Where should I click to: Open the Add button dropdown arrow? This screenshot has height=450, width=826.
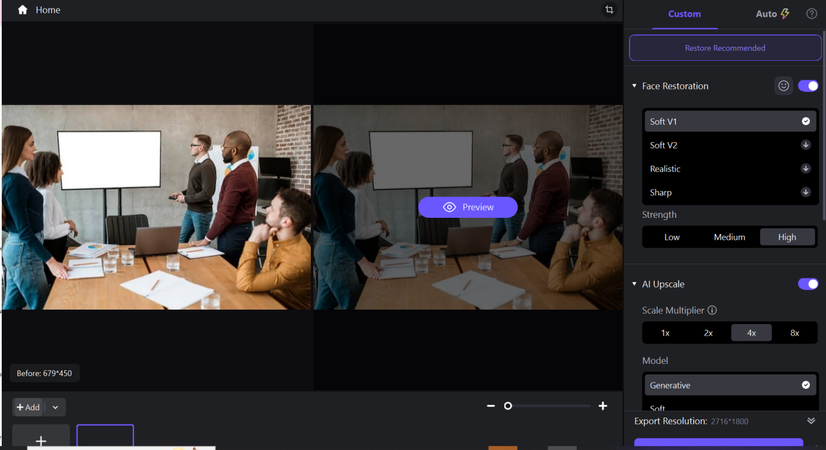point(55,407)
